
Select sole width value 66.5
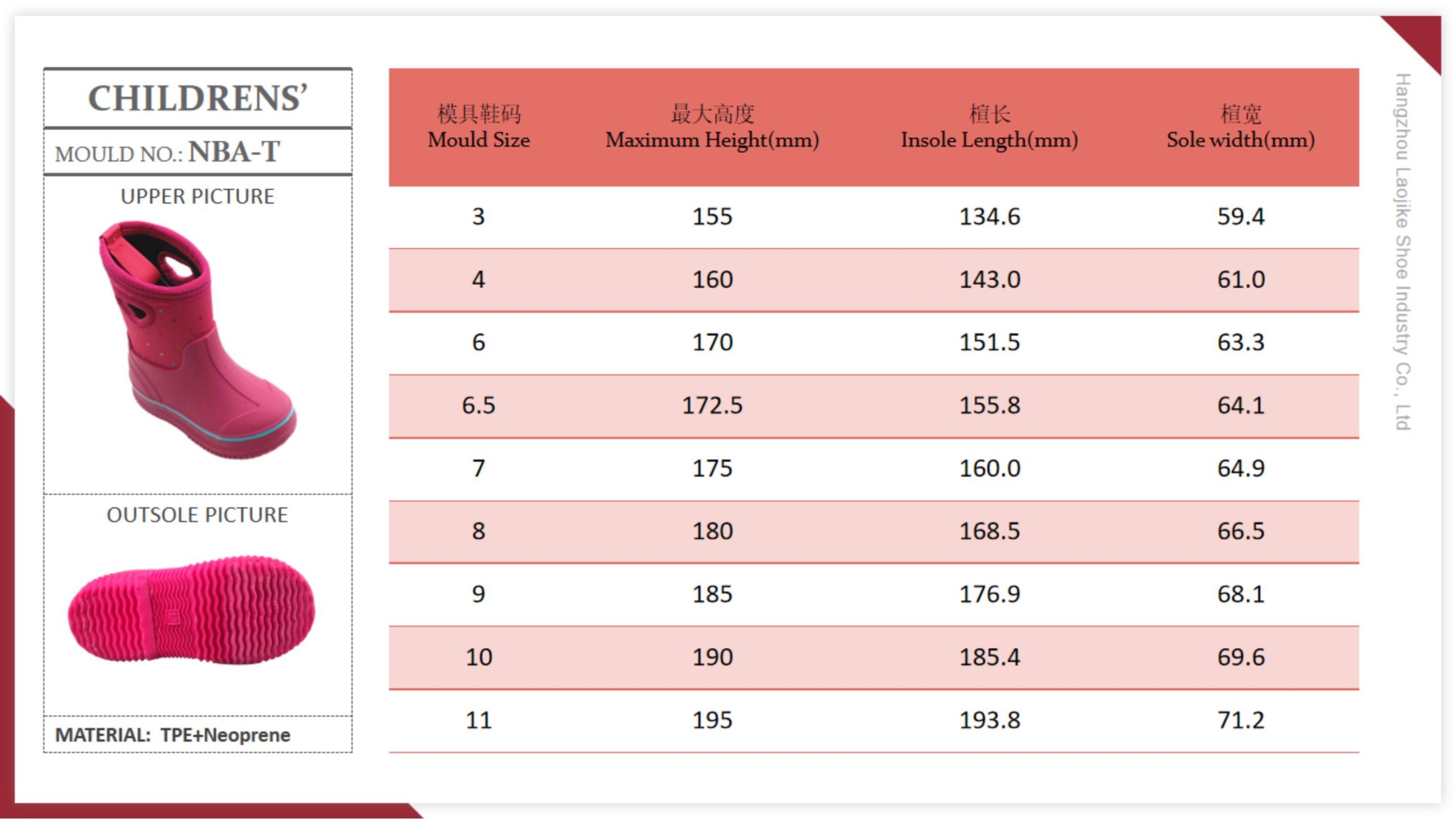1240,531
